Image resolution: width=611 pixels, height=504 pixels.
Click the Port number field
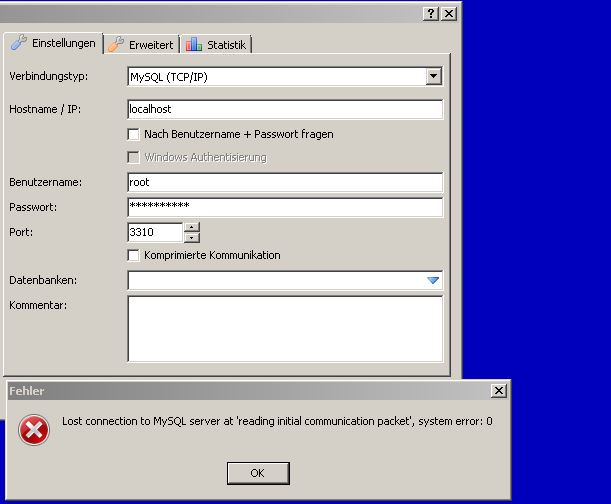[155, 232]
